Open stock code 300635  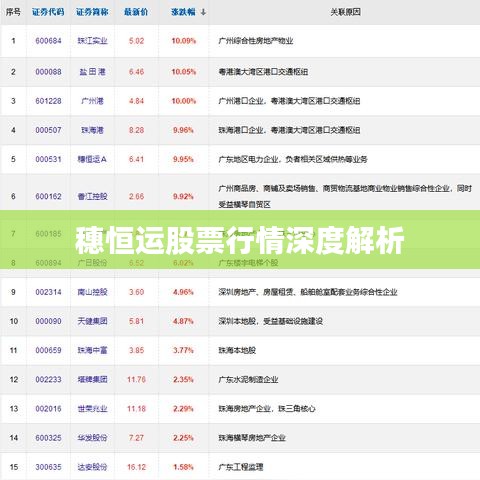point(48,467)
